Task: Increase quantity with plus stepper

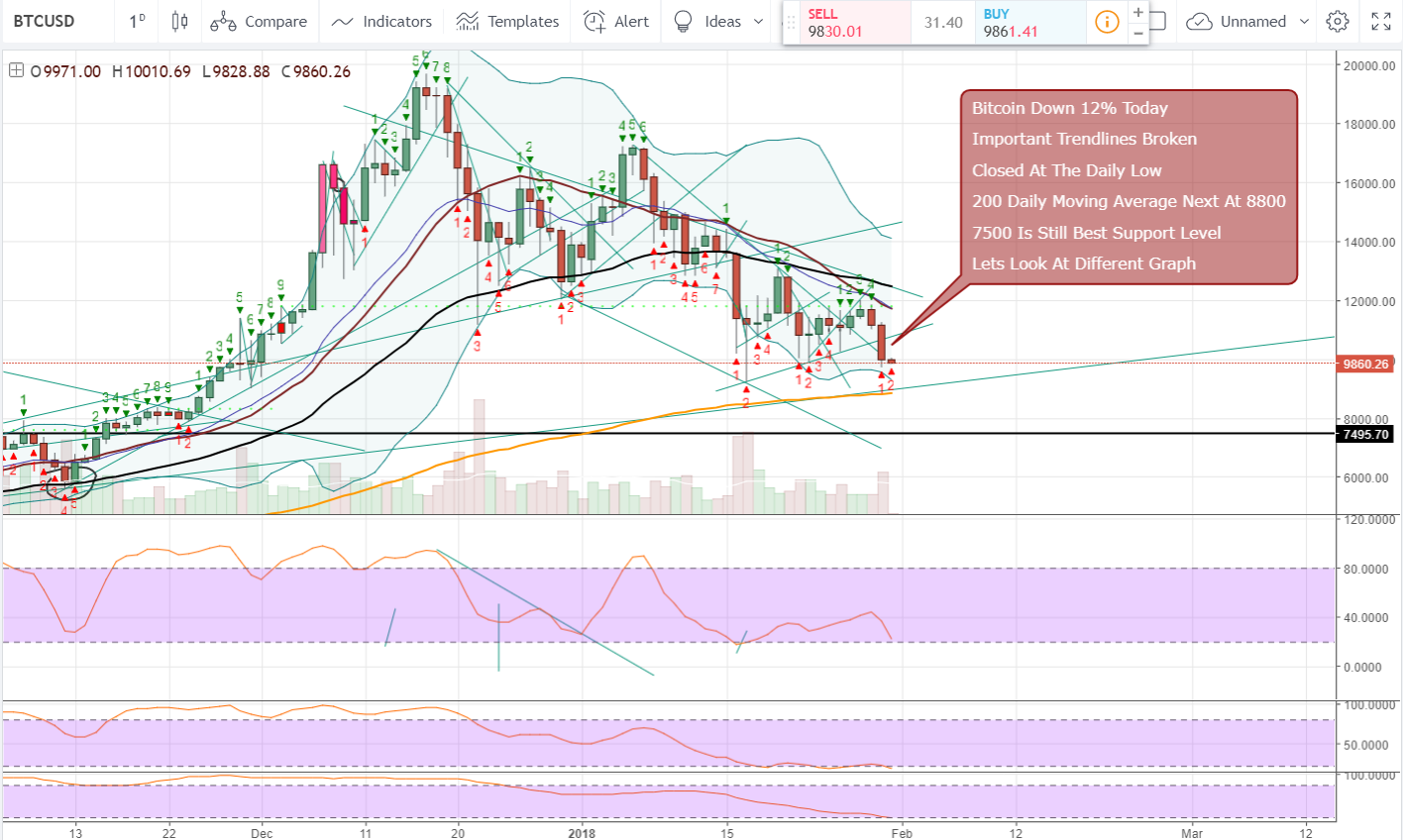Action: [x=1138, y=13]
